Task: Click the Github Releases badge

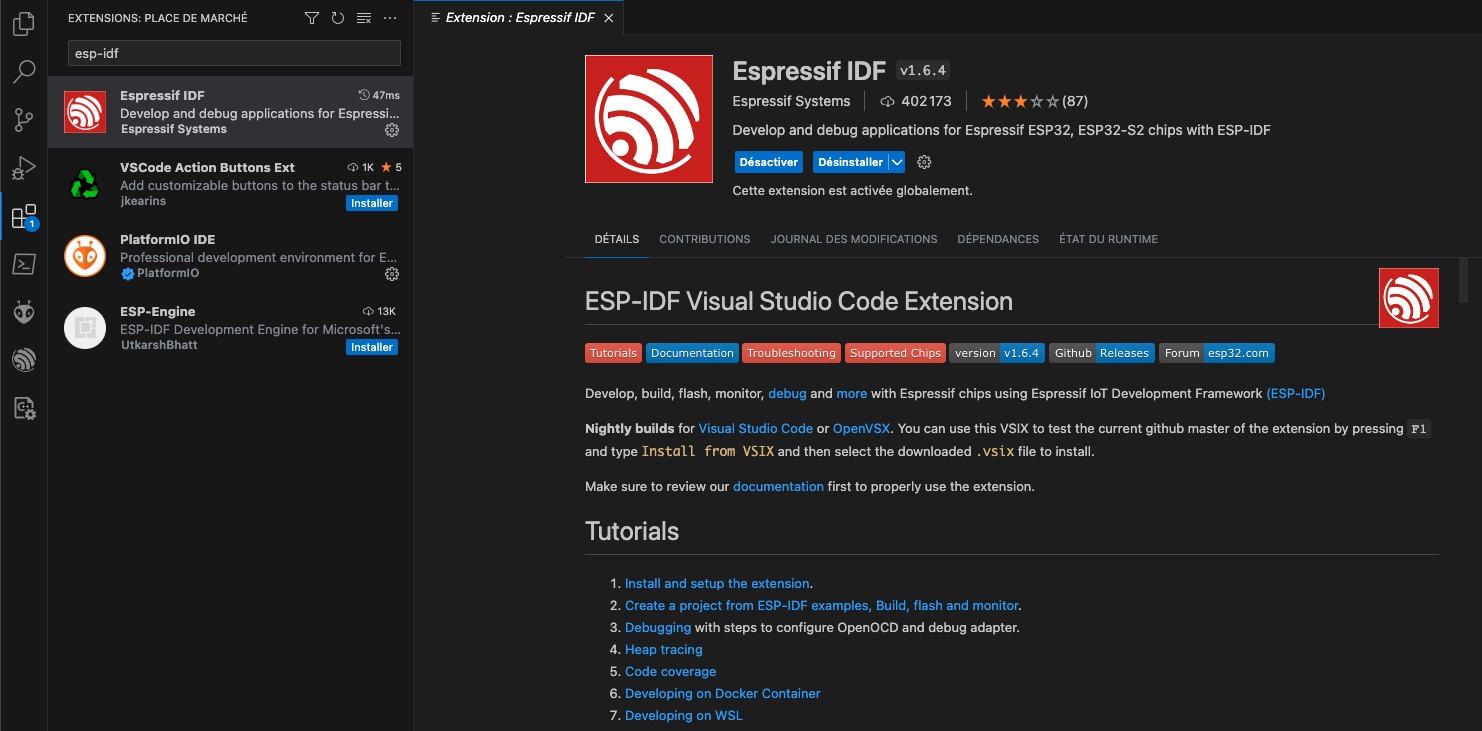Action: 1102,353
